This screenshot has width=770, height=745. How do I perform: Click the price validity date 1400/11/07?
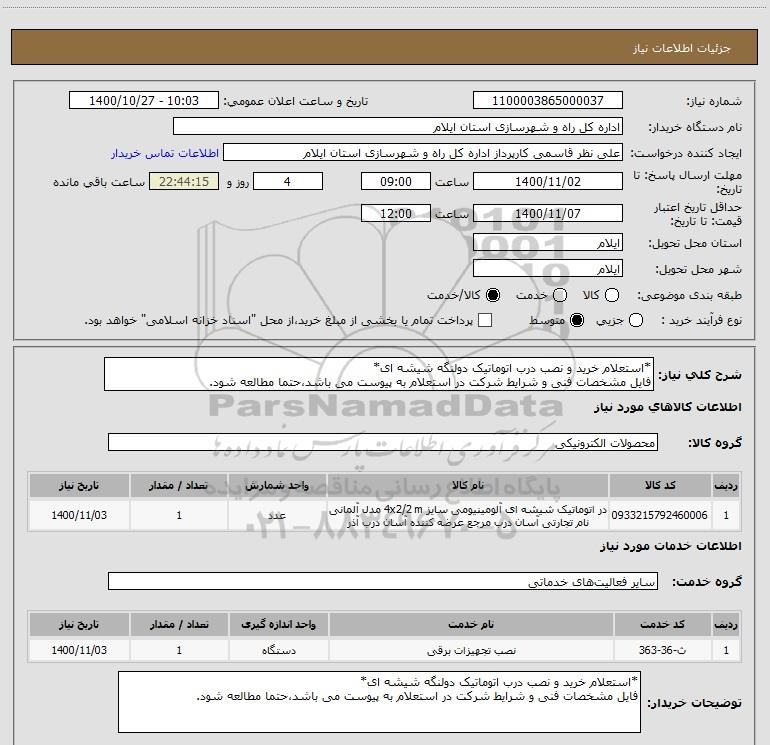(548, 213)
